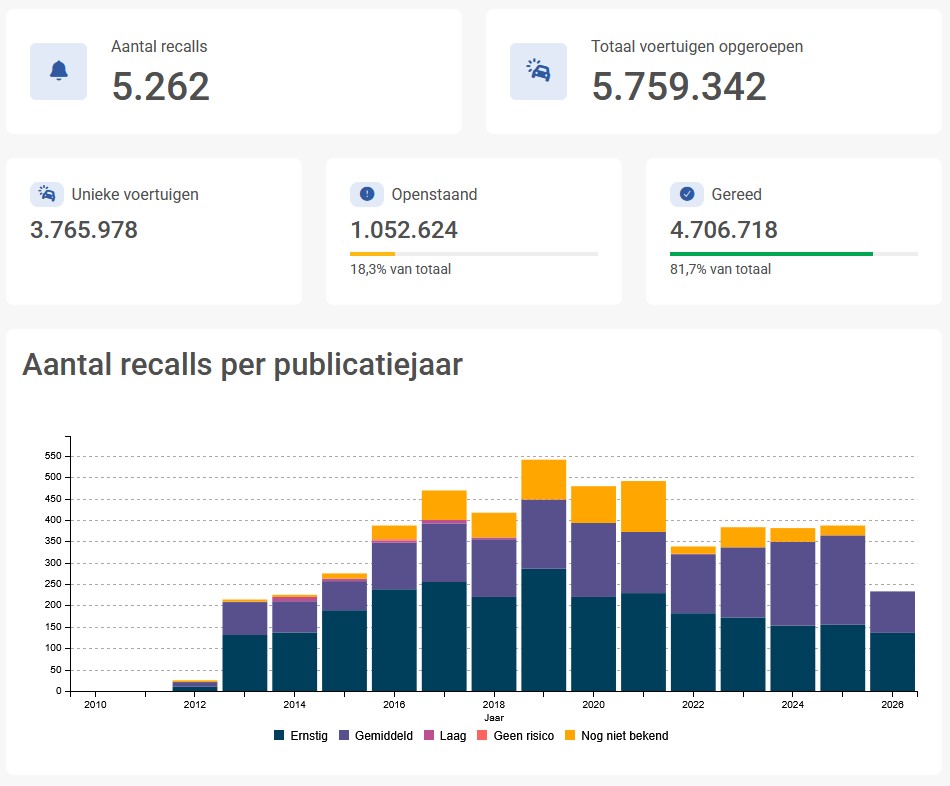Click the exclamation icon beside Openstaand
Image resolution: width=950 pixels, height=786 pixels.
[x=367, y=194]
